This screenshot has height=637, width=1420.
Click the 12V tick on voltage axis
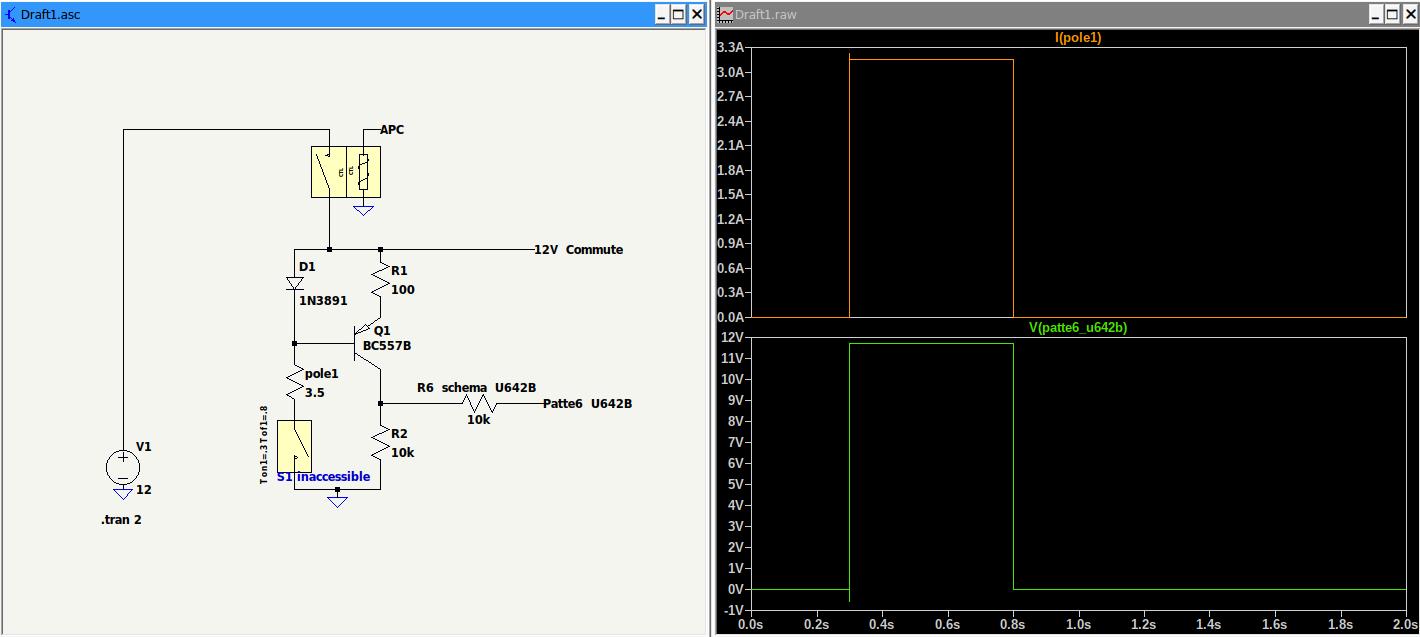click(x=732, y=337)
